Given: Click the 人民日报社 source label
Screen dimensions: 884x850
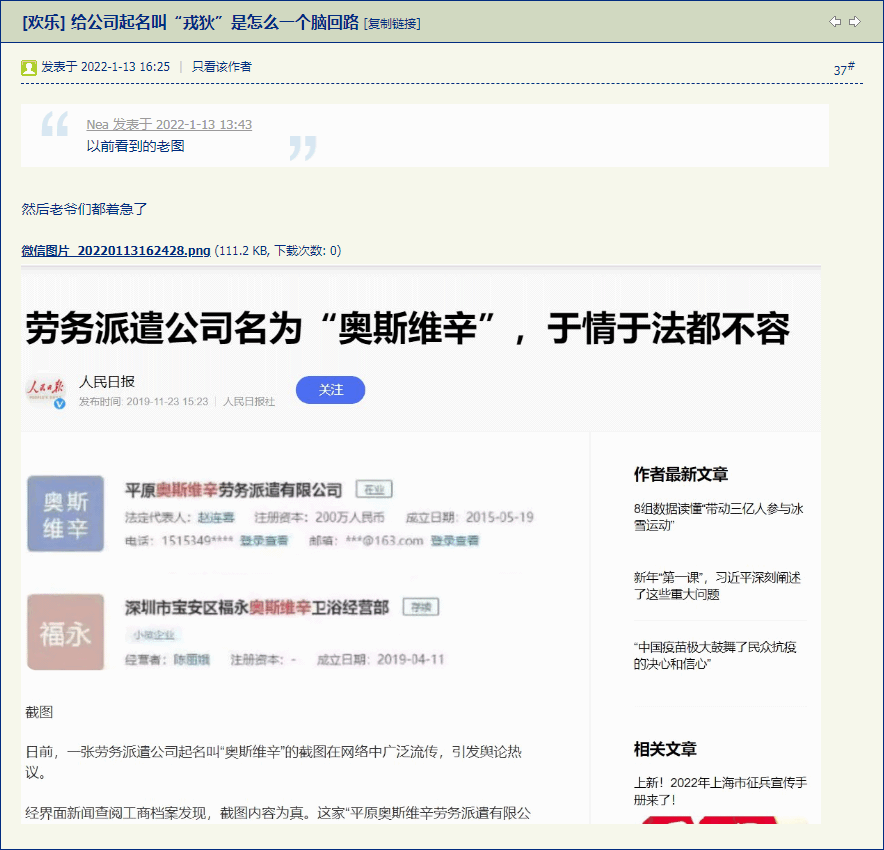Looking at the screenshot, I should 249,401.
